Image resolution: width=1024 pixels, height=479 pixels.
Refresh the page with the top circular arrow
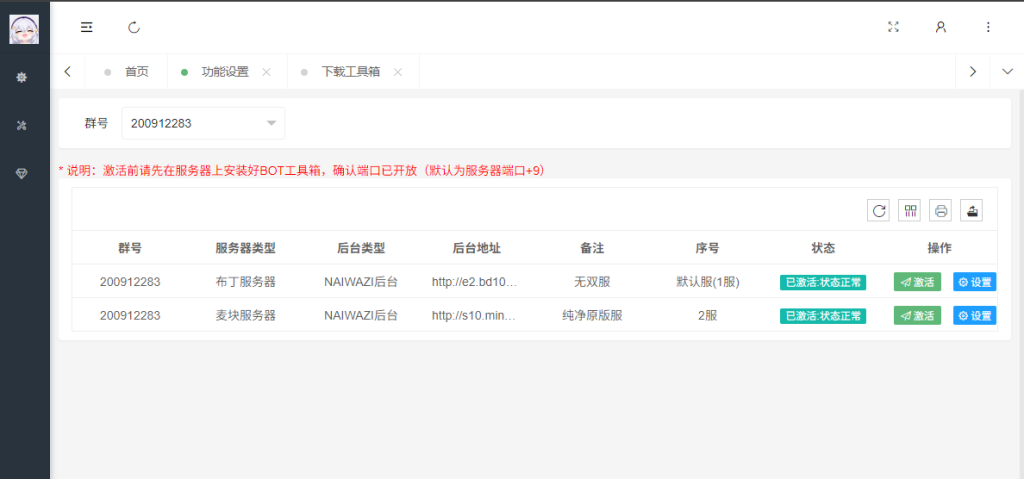point(134,27)
